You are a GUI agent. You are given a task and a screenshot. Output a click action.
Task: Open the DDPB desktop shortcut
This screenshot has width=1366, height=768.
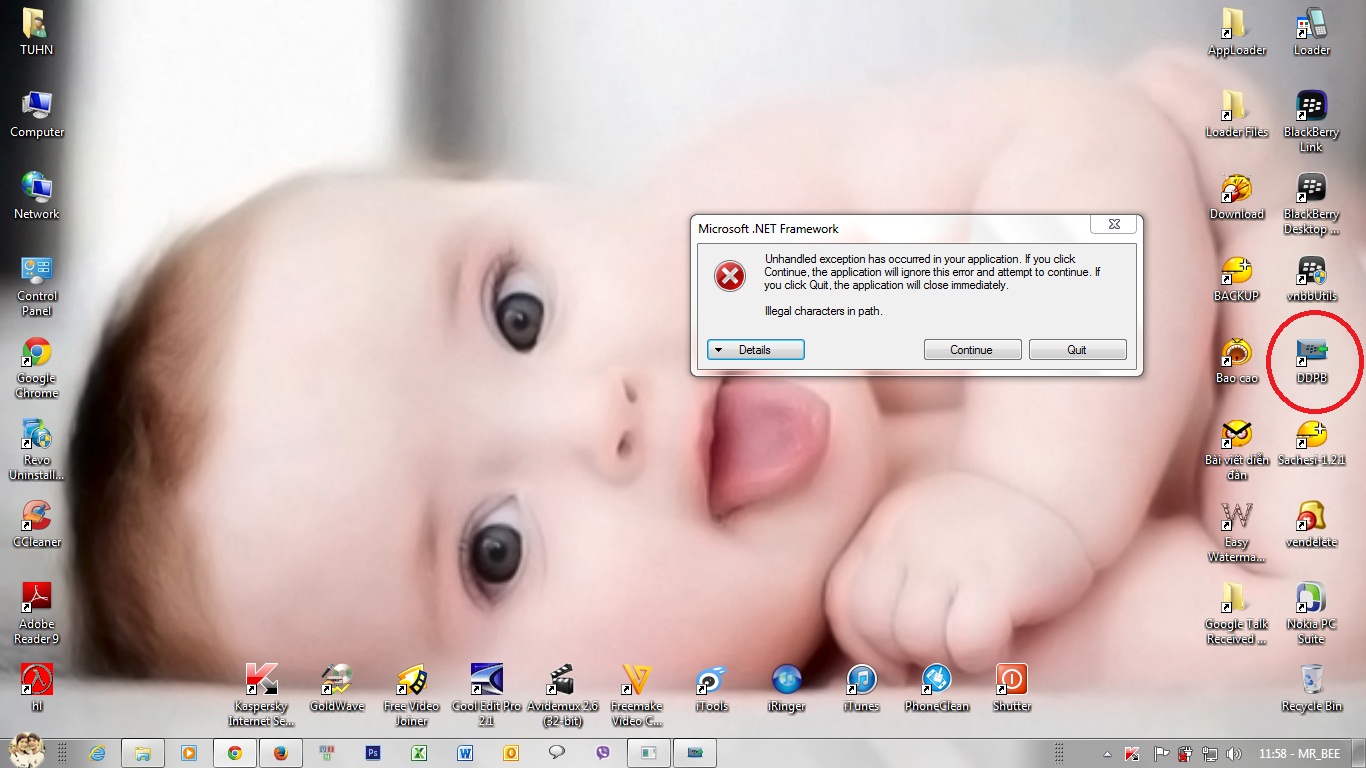tap(1311, 353)
